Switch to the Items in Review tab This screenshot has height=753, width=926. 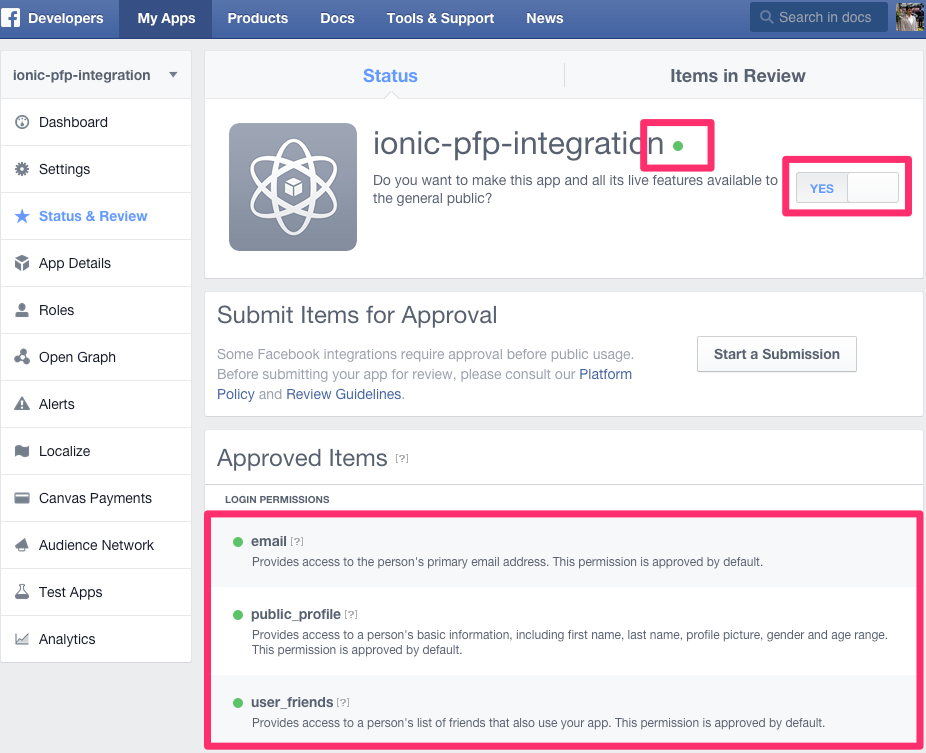click(738, 75)
